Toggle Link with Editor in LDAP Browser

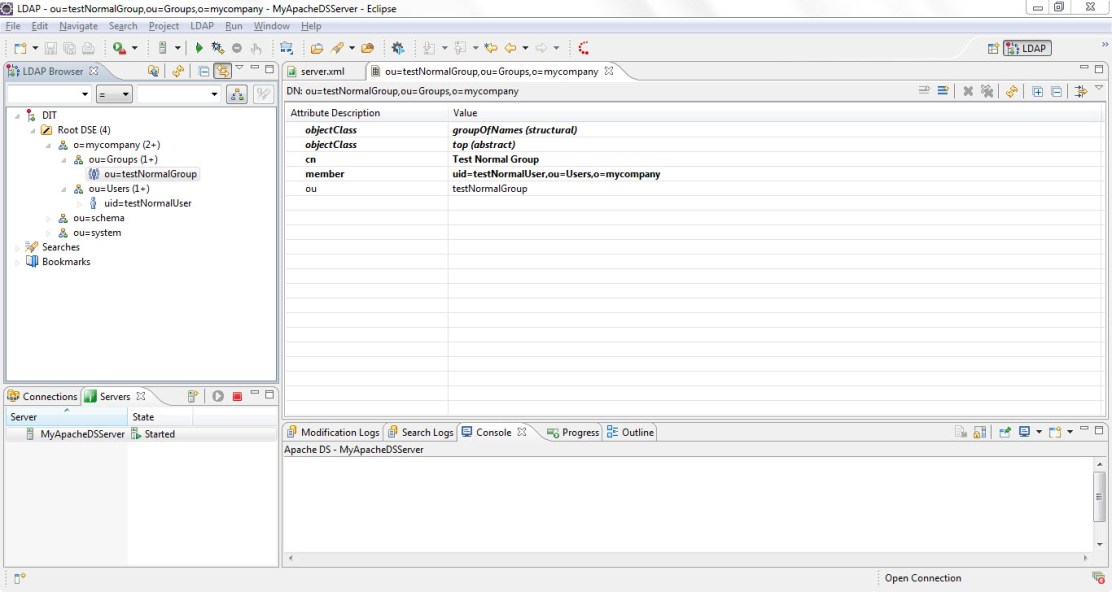222,71
